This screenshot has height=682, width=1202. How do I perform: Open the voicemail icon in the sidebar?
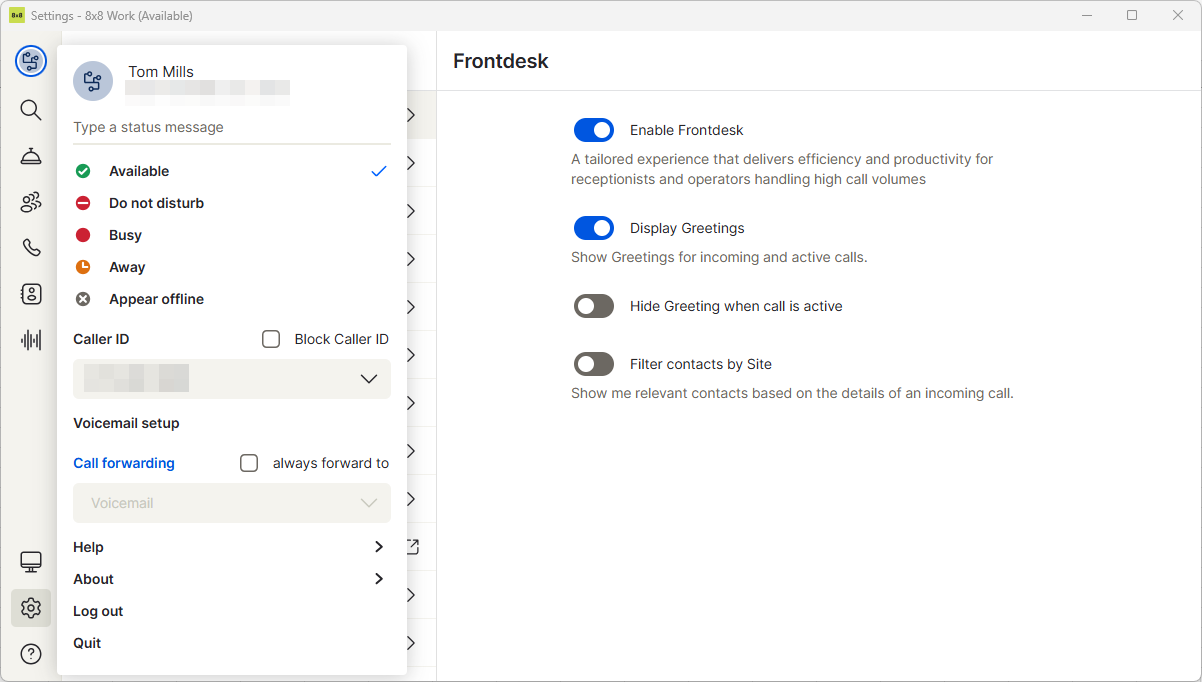tap(31, 294)
